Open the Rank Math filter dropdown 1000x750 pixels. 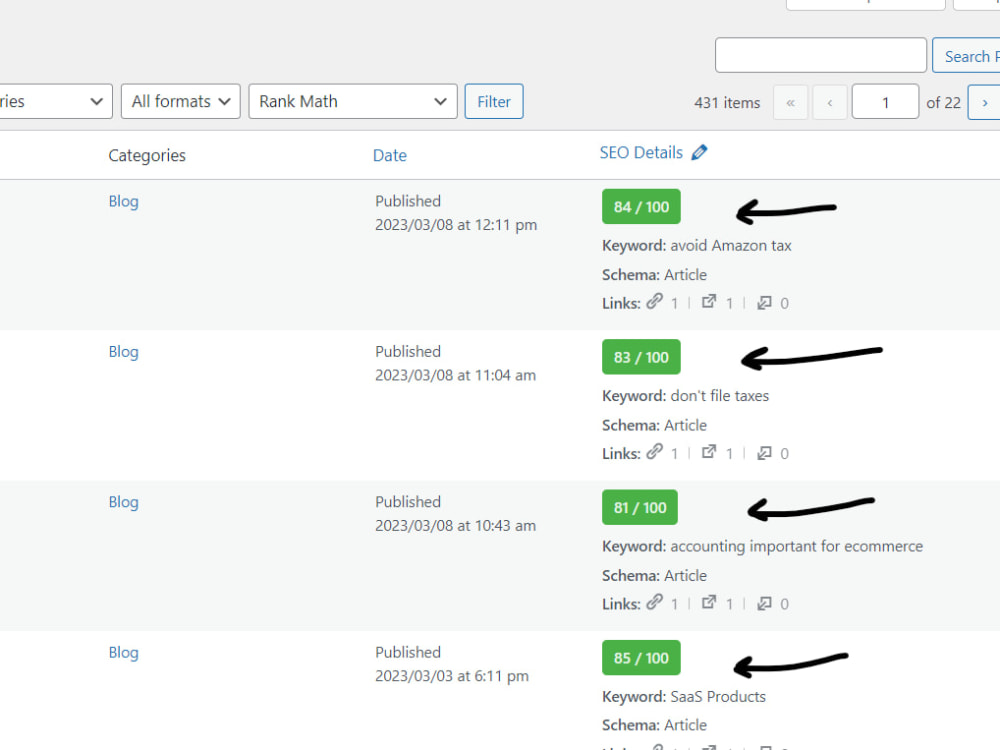pyautogui.click(x=353, y=101)
